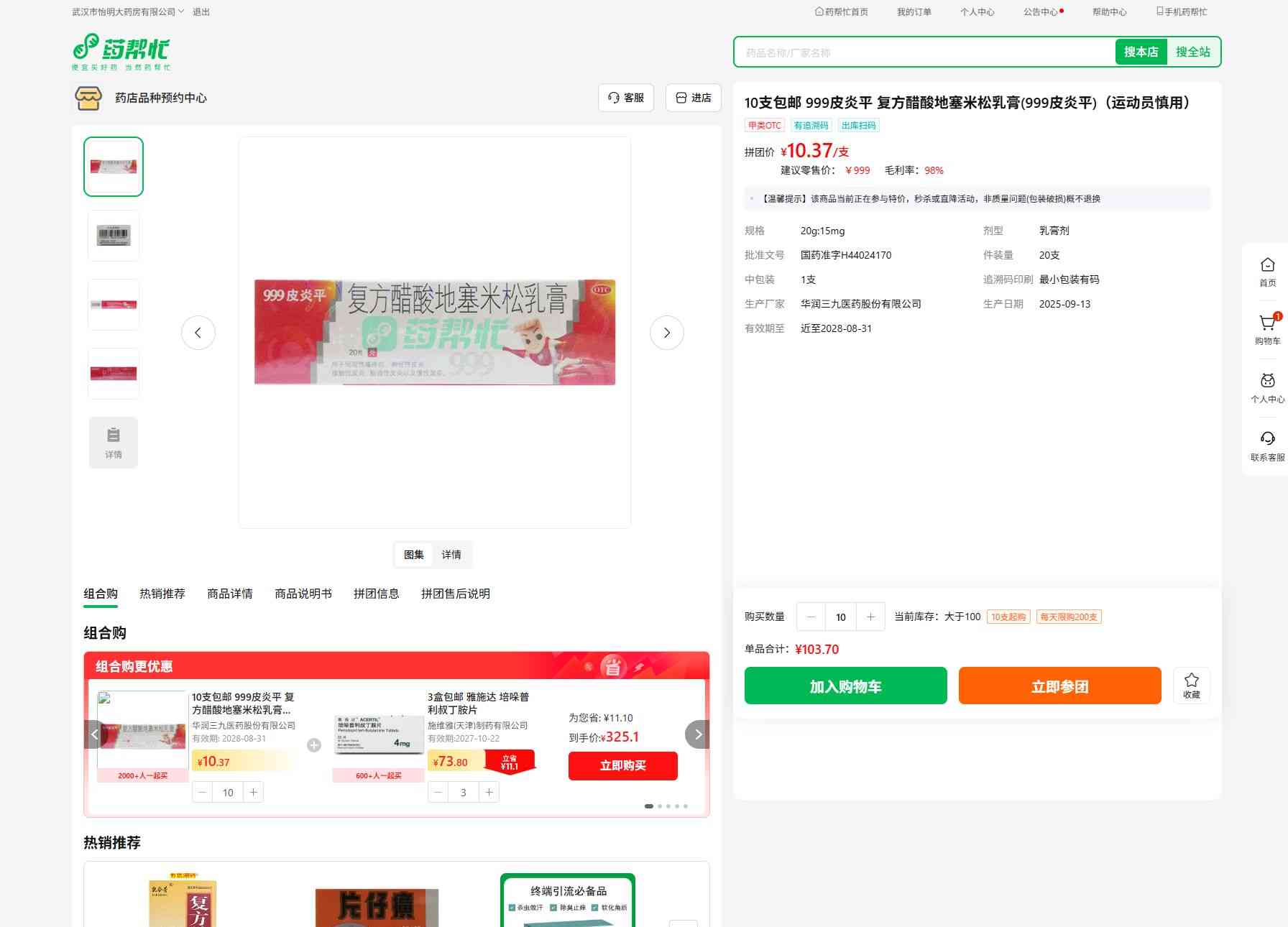Open the 详情 document icon below thumbnails
Image resolution: width=1288 pixels, height=927 pixels.
(114, 443)
